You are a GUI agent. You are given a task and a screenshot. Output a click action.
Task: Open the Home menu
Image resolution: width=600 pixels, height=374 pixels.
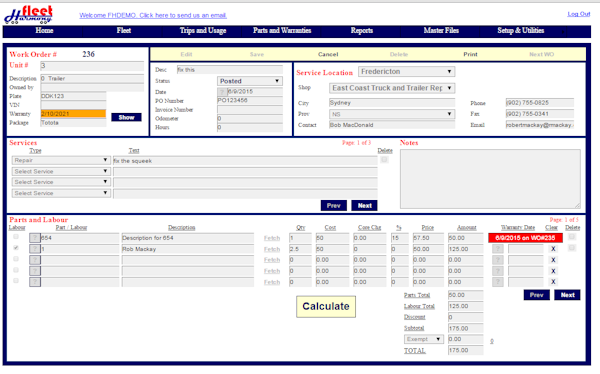point(44,31)
